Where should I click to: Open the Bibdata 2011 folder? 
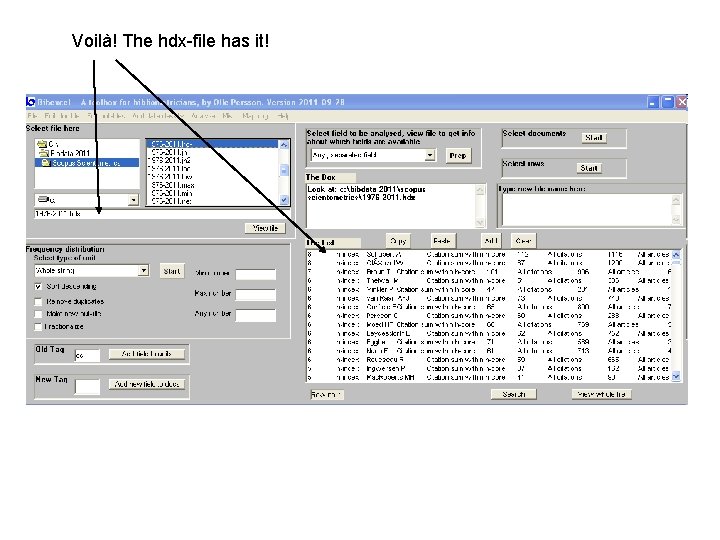pos(64,153)
